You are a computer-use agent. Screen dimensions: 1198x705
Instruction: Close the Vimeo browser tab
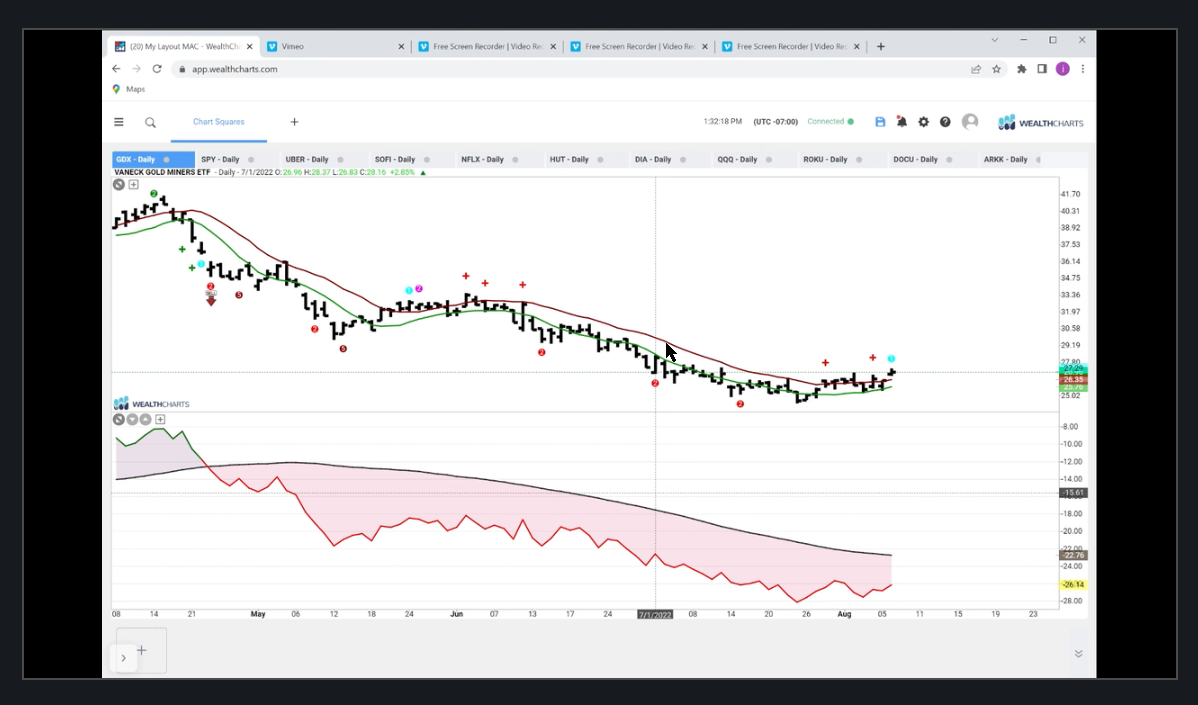[x=401, y=47]
